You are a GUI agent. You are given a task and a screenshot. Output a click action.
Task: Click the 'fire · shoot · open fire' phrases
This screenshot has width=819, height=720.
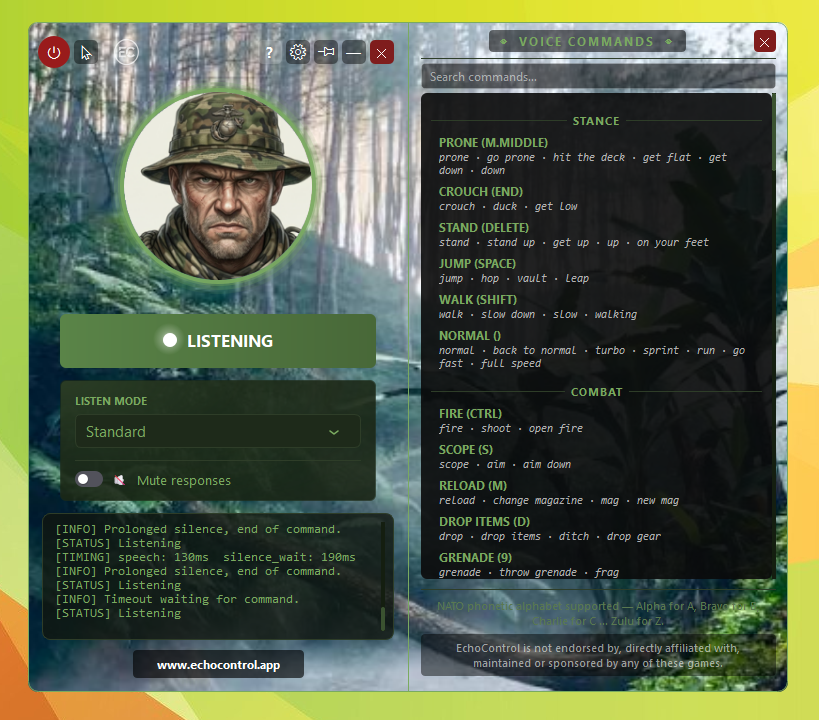[x=511, y=428]
